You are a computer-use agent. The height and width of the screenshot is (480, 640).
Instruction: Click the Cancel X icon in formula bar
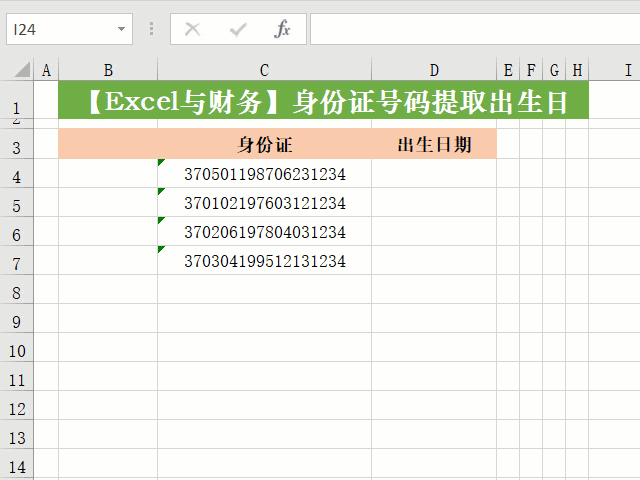click(x=192, y=29)
